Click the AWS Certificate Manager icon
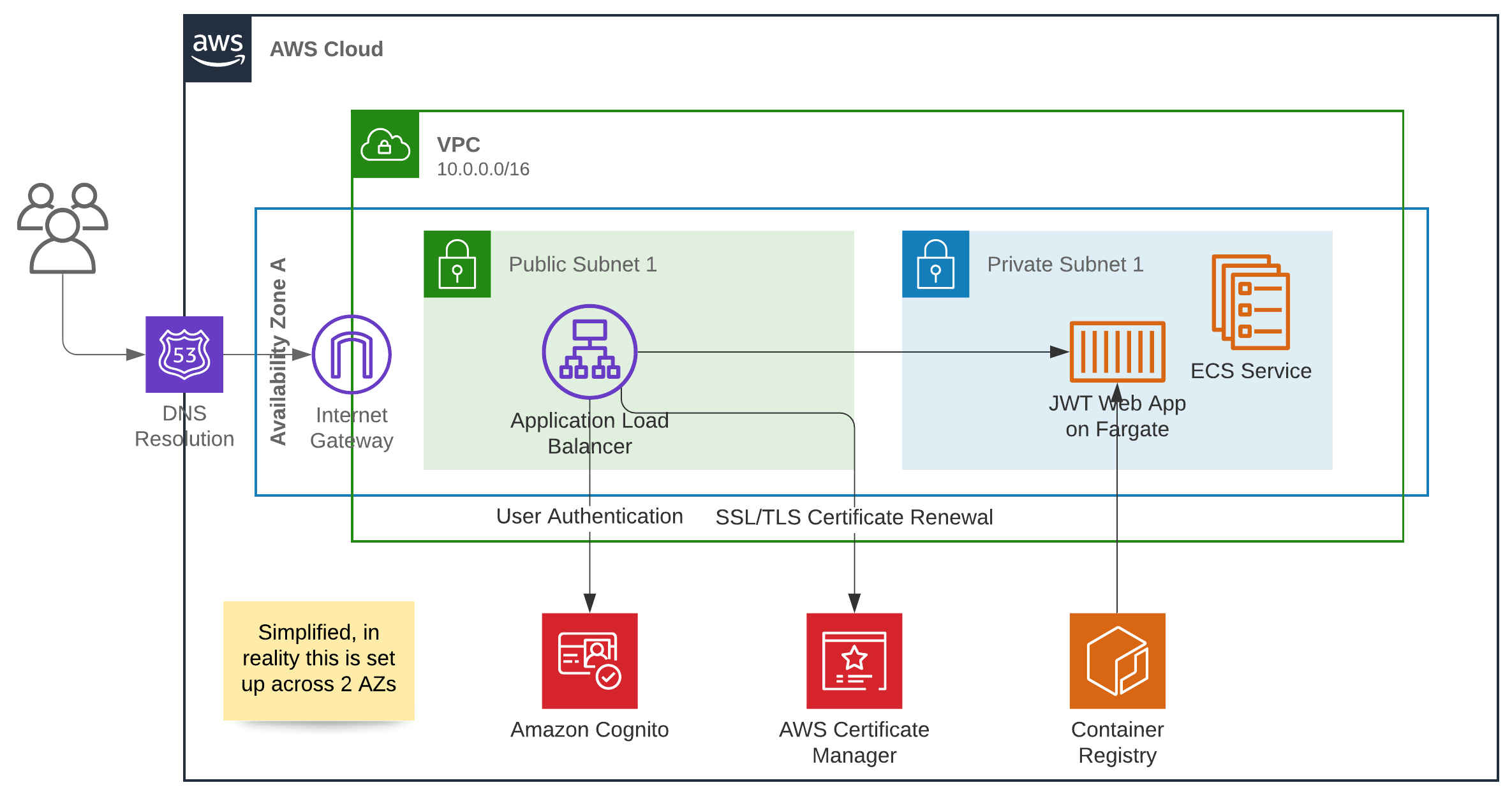 point(854,661)
